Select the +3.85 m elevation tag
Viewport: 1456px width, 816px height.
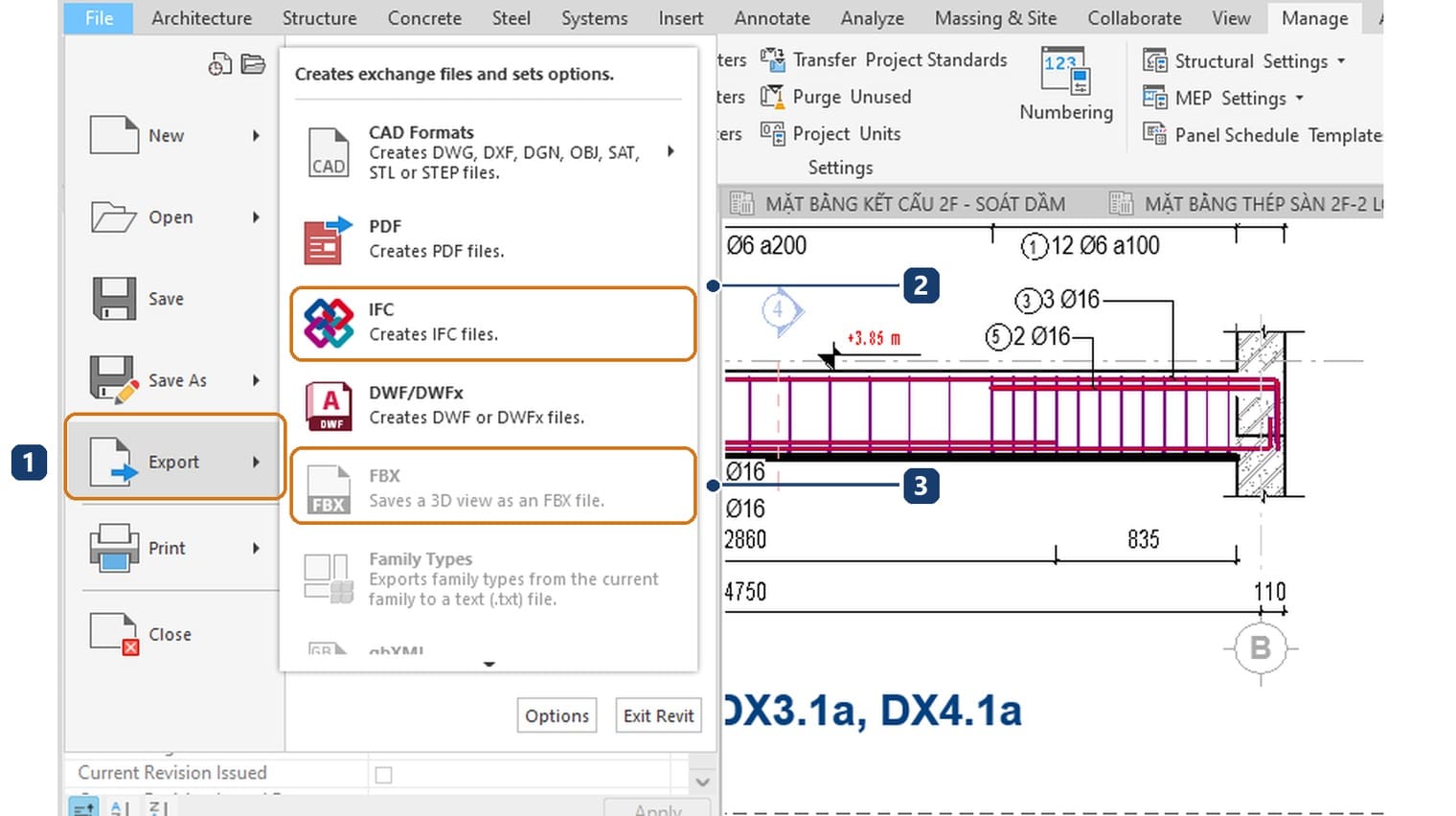[874, 338]
